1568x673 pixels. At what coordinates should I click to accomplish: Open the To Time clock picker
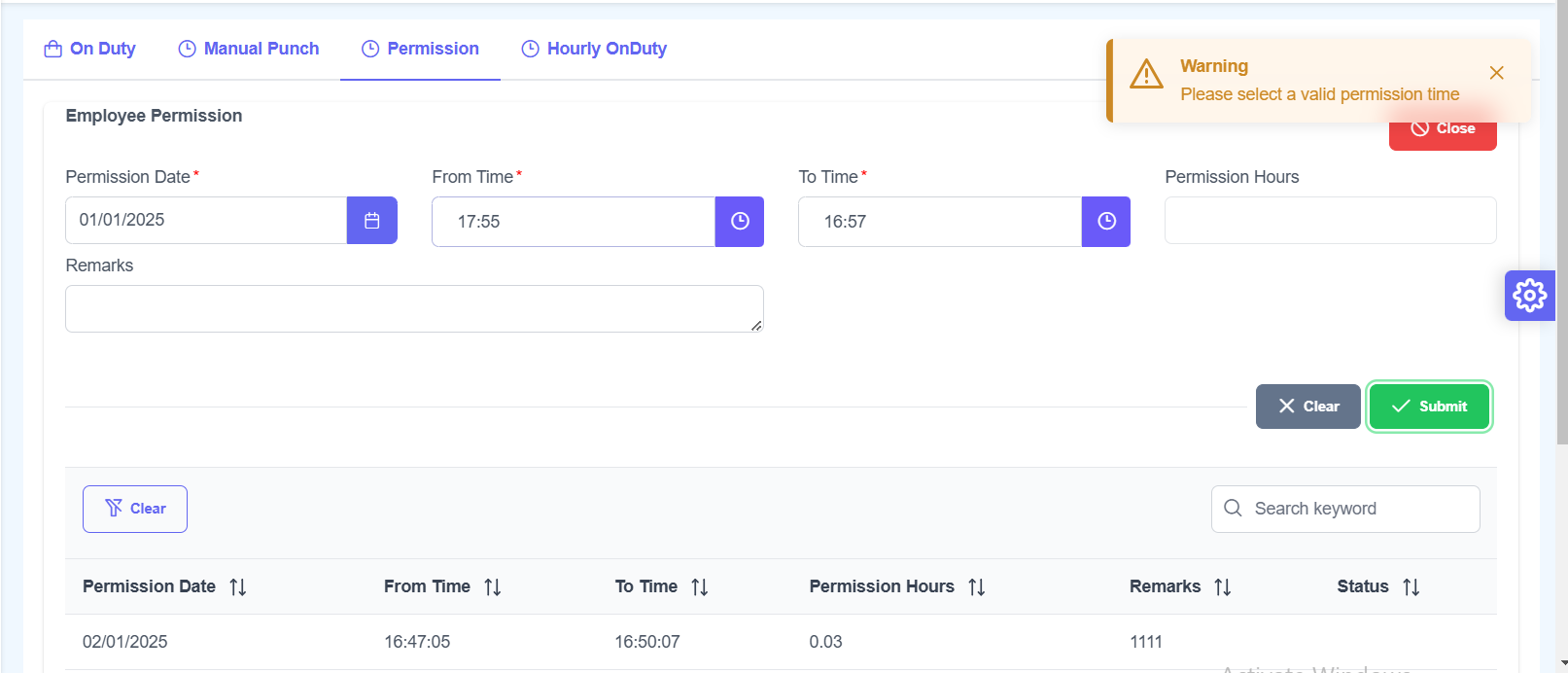tap(1105, 222)
